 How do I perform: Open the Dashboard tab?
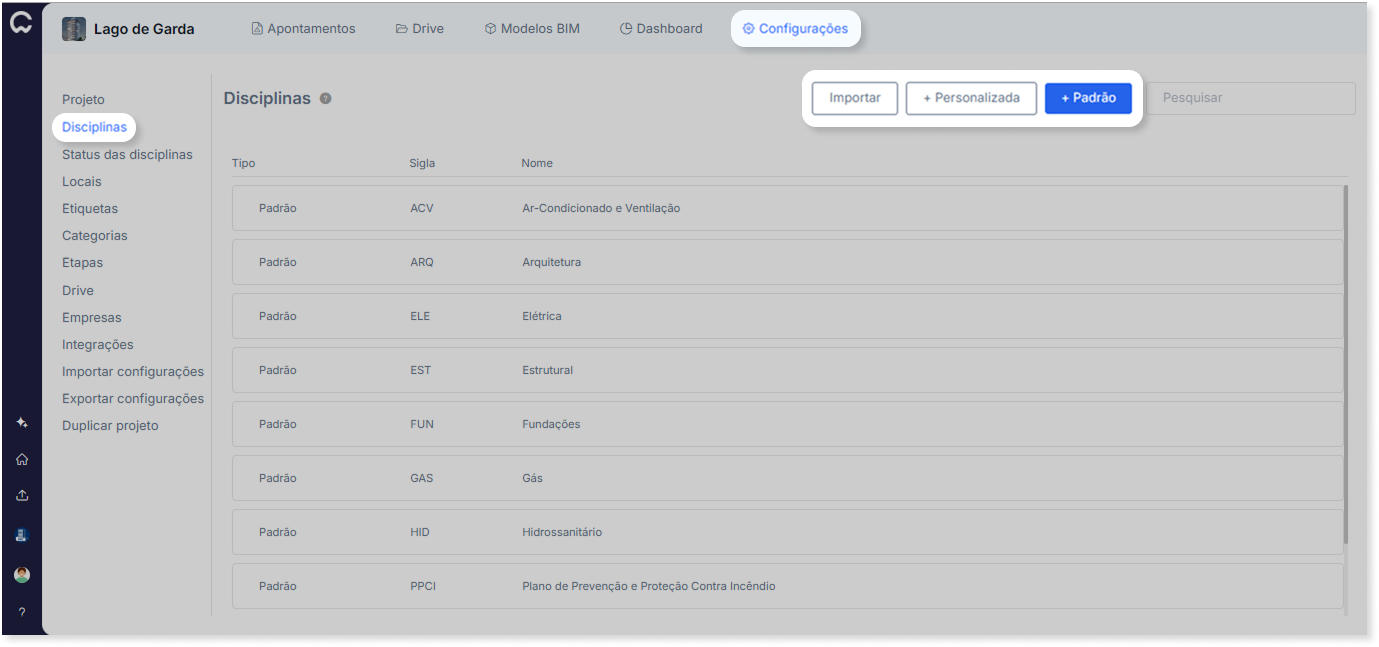click(661, 29)
